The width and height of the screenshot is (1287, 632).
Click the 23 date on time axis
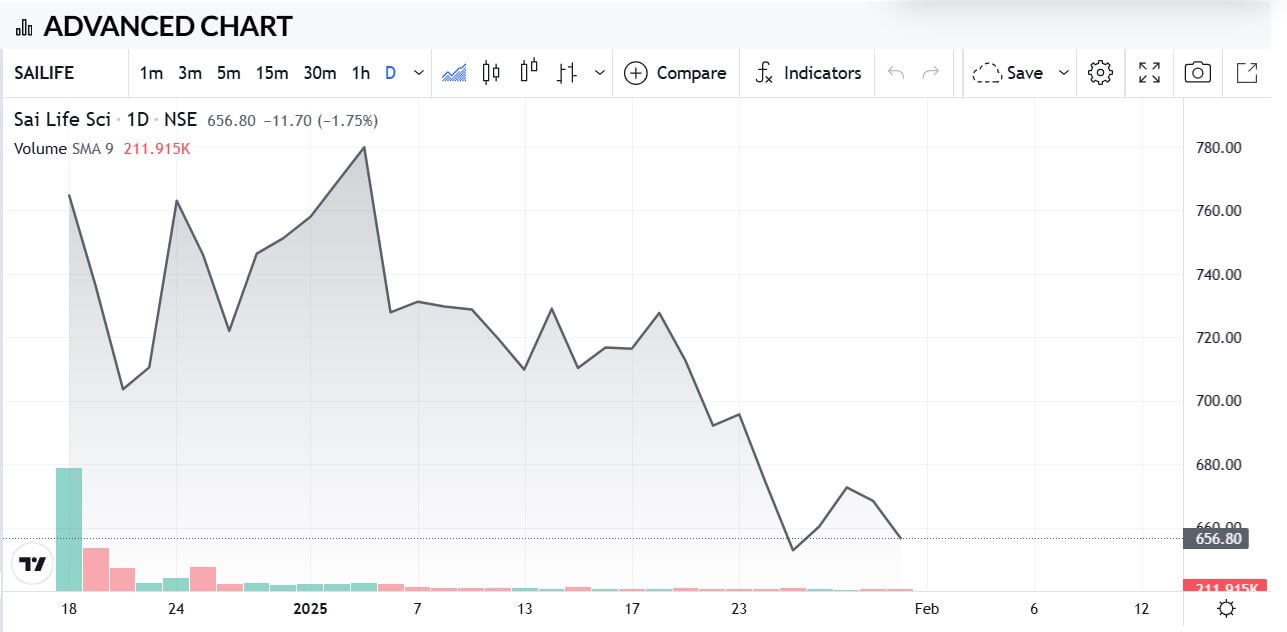point(740,609)
